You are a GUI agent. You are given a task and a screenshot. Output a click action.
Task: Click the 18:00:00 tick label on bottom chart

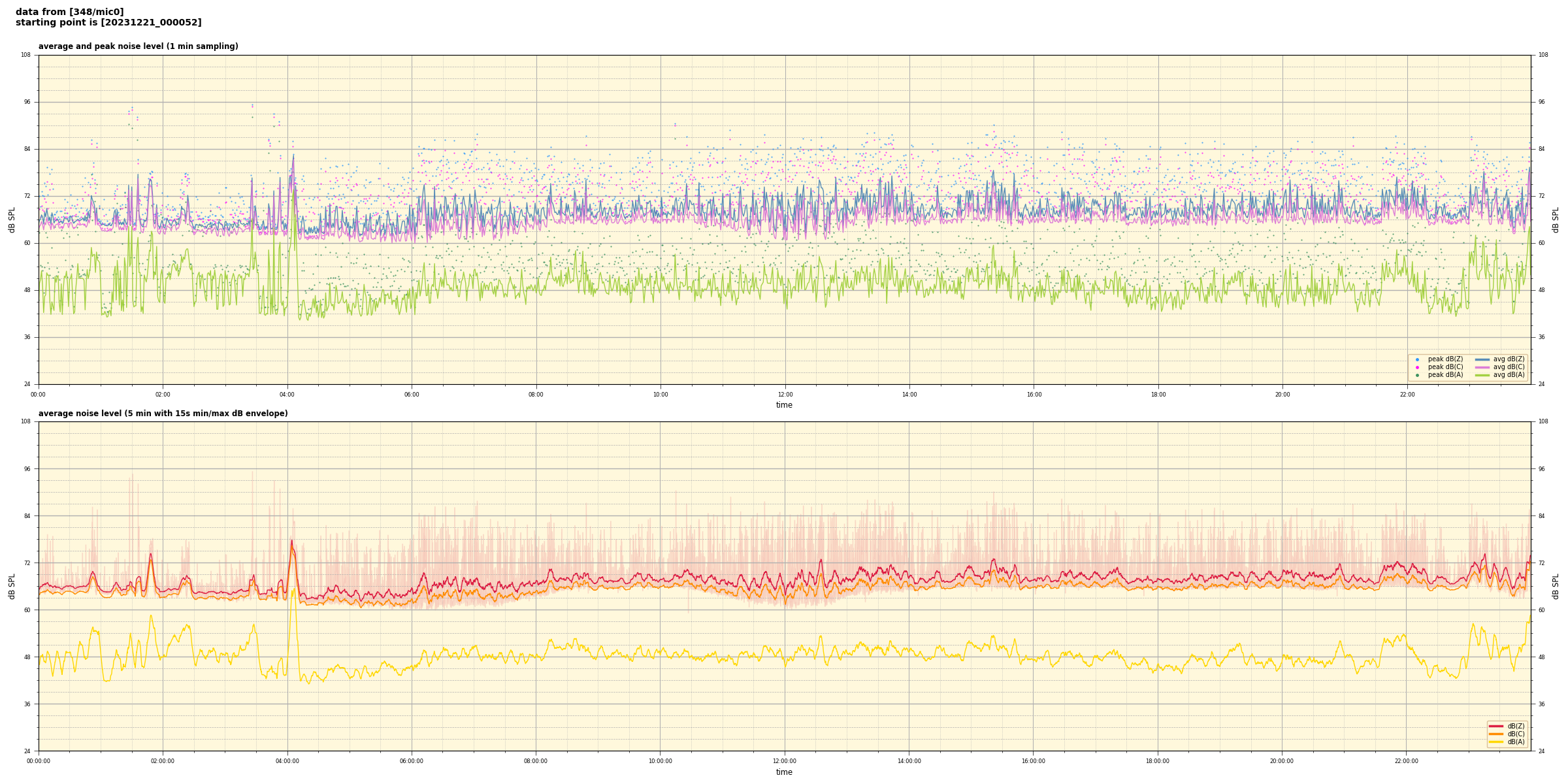pos(1157,761)
